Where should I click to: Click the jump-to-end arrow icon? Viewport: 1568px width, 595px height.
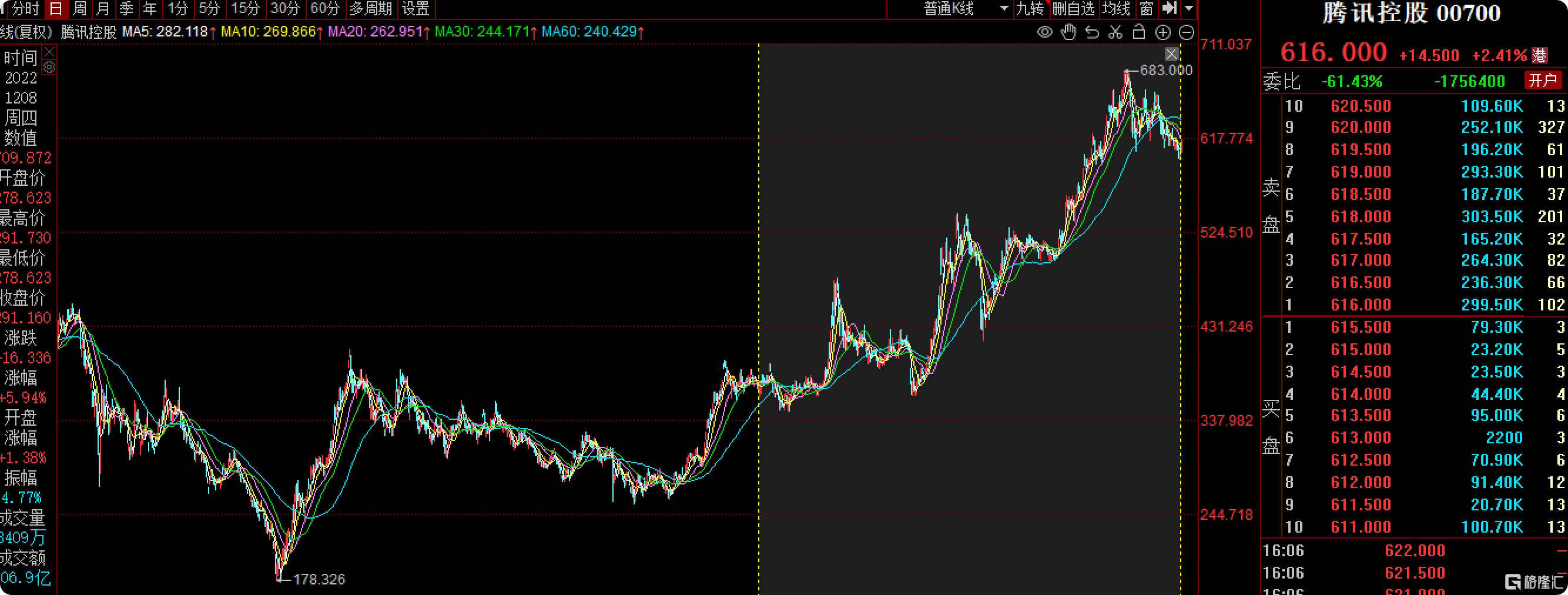(1170, 9)
